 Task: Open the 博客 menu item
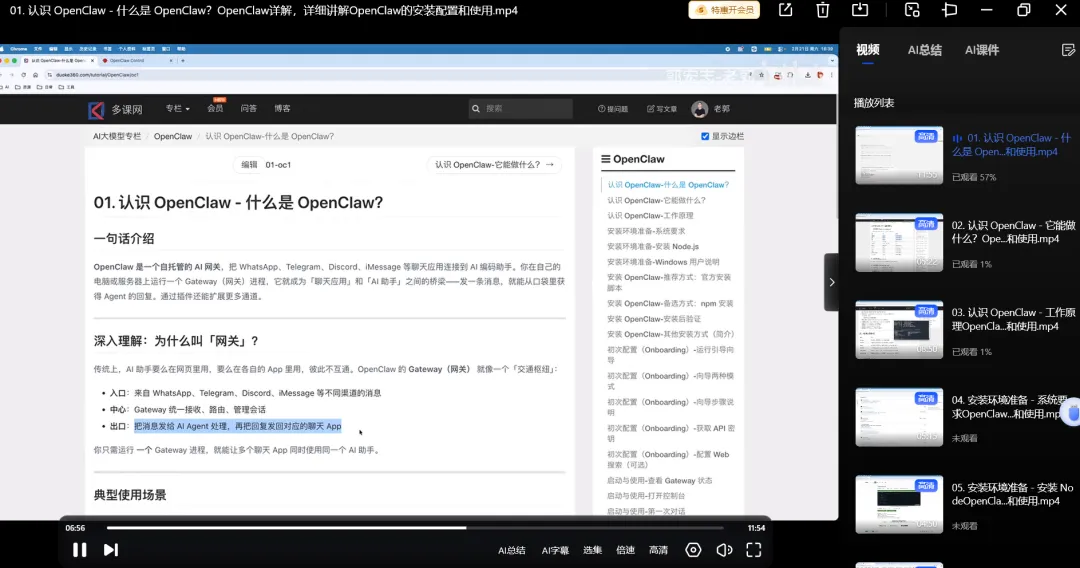282,109
